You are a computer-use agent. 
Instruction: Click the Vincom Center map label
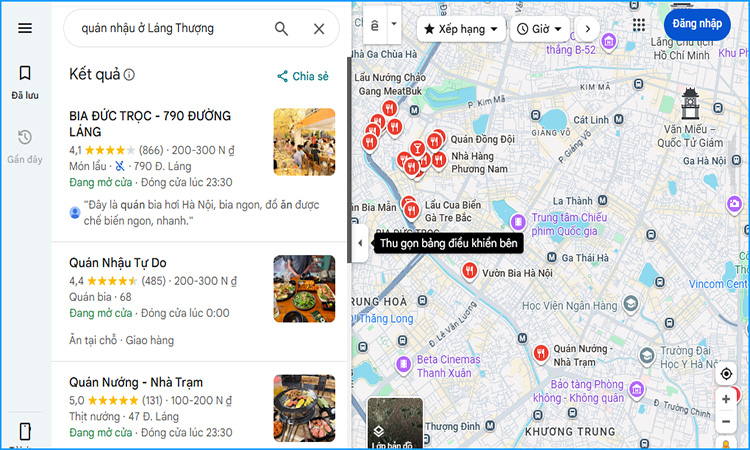(718, 284)
